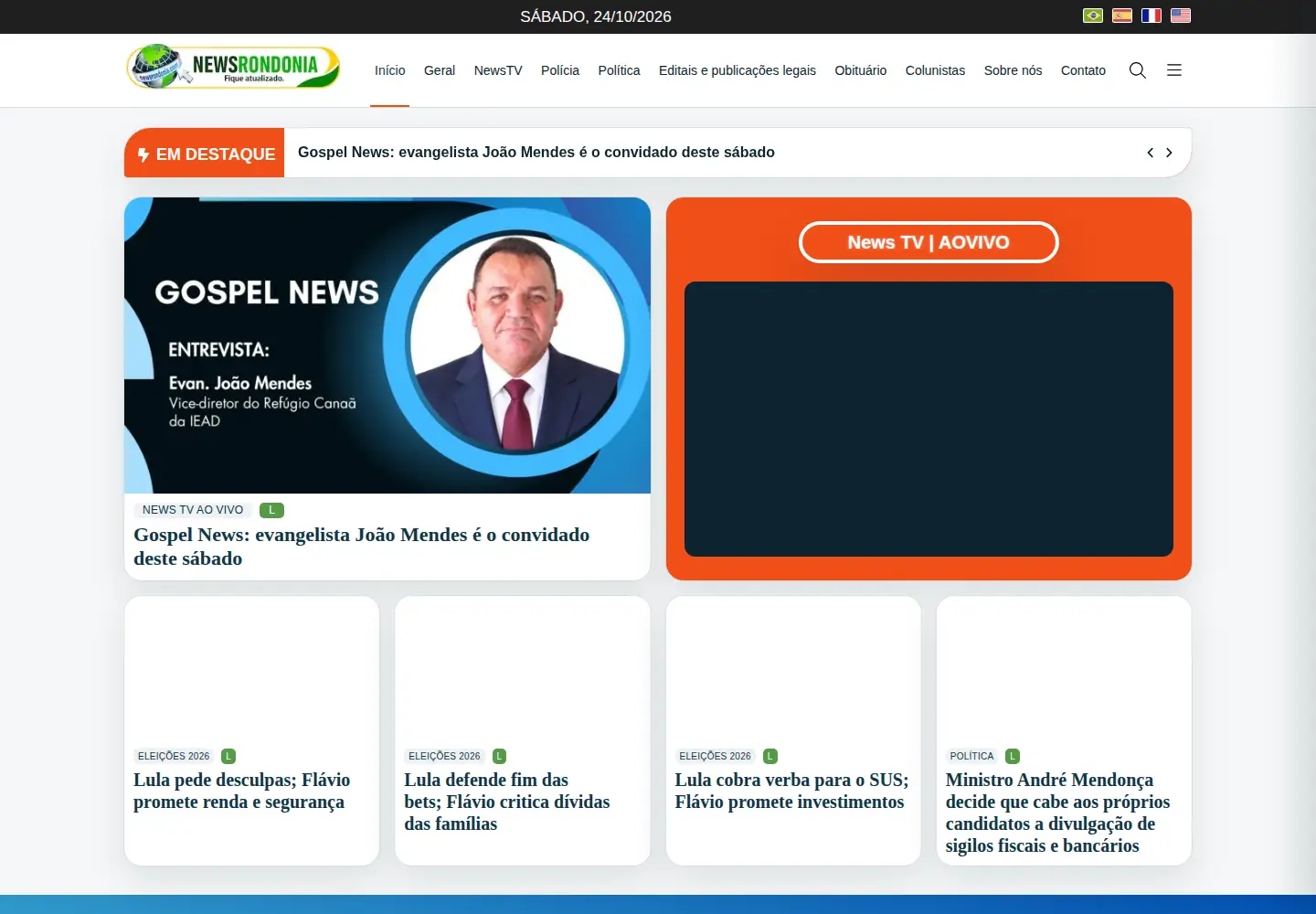The image size is (1316, 914).
Task: Select the Spain flag language option
Action: pos(1122,16)
